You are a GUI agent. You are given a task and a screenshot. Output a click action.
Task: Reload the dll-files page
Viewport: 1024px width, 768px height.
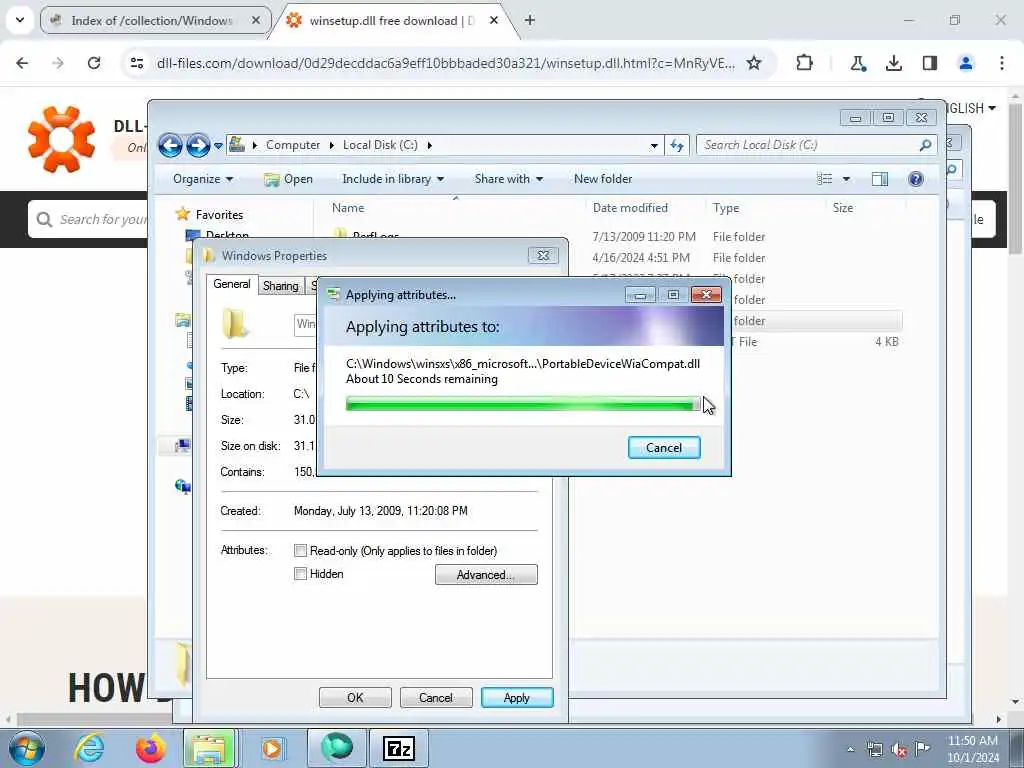(94, 63)
